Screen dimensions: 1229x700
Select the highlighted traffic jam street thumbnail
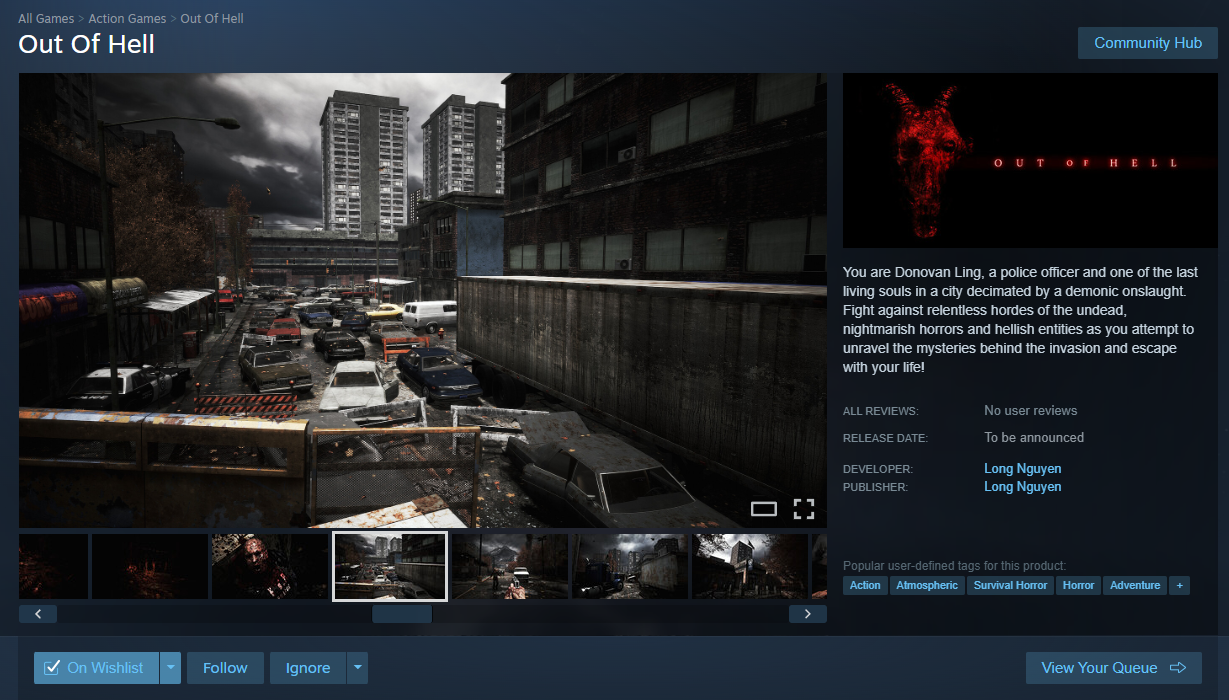point(390,566)
